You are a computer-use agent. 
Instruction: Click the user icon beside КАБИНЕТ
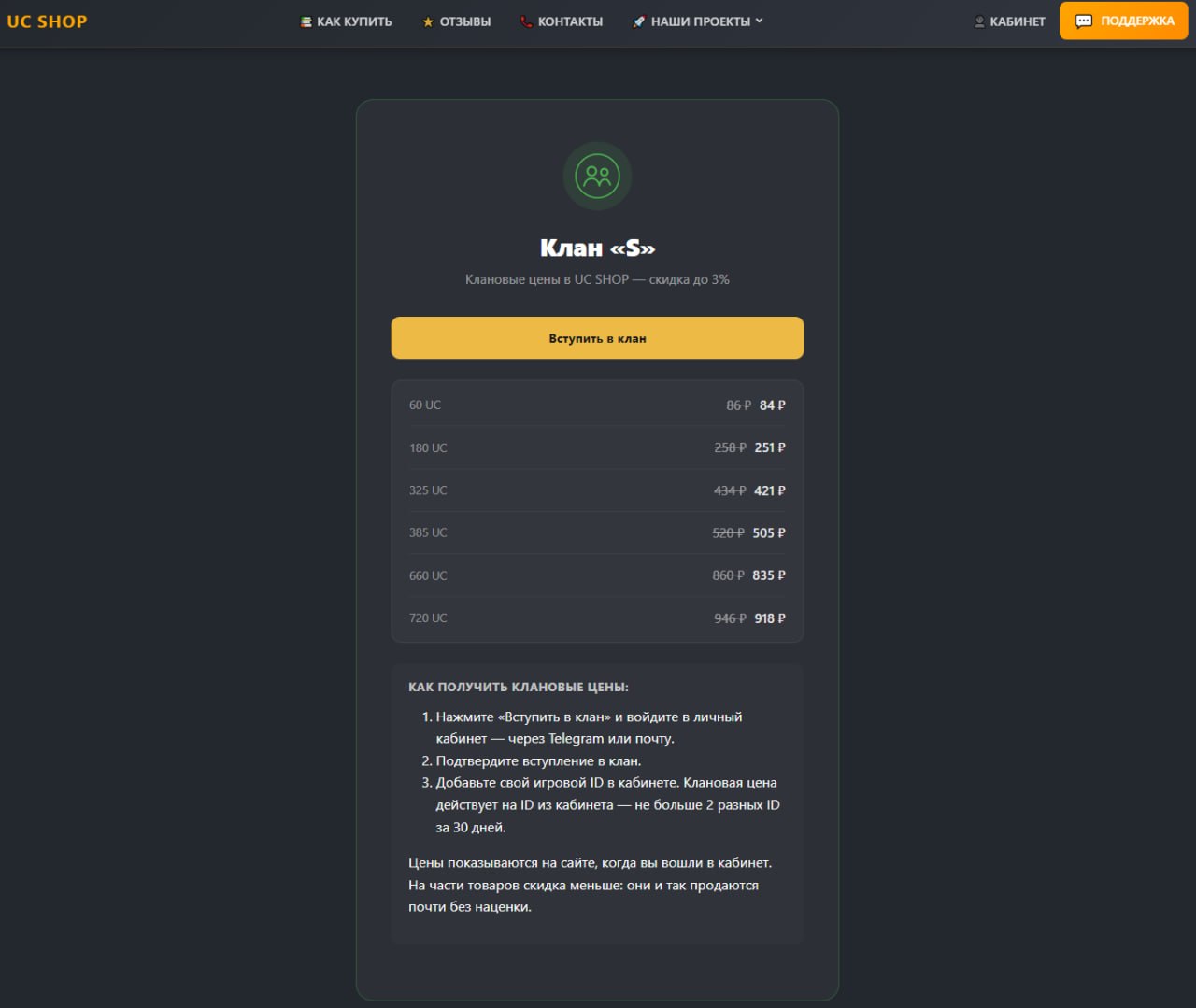coord(979,21)
